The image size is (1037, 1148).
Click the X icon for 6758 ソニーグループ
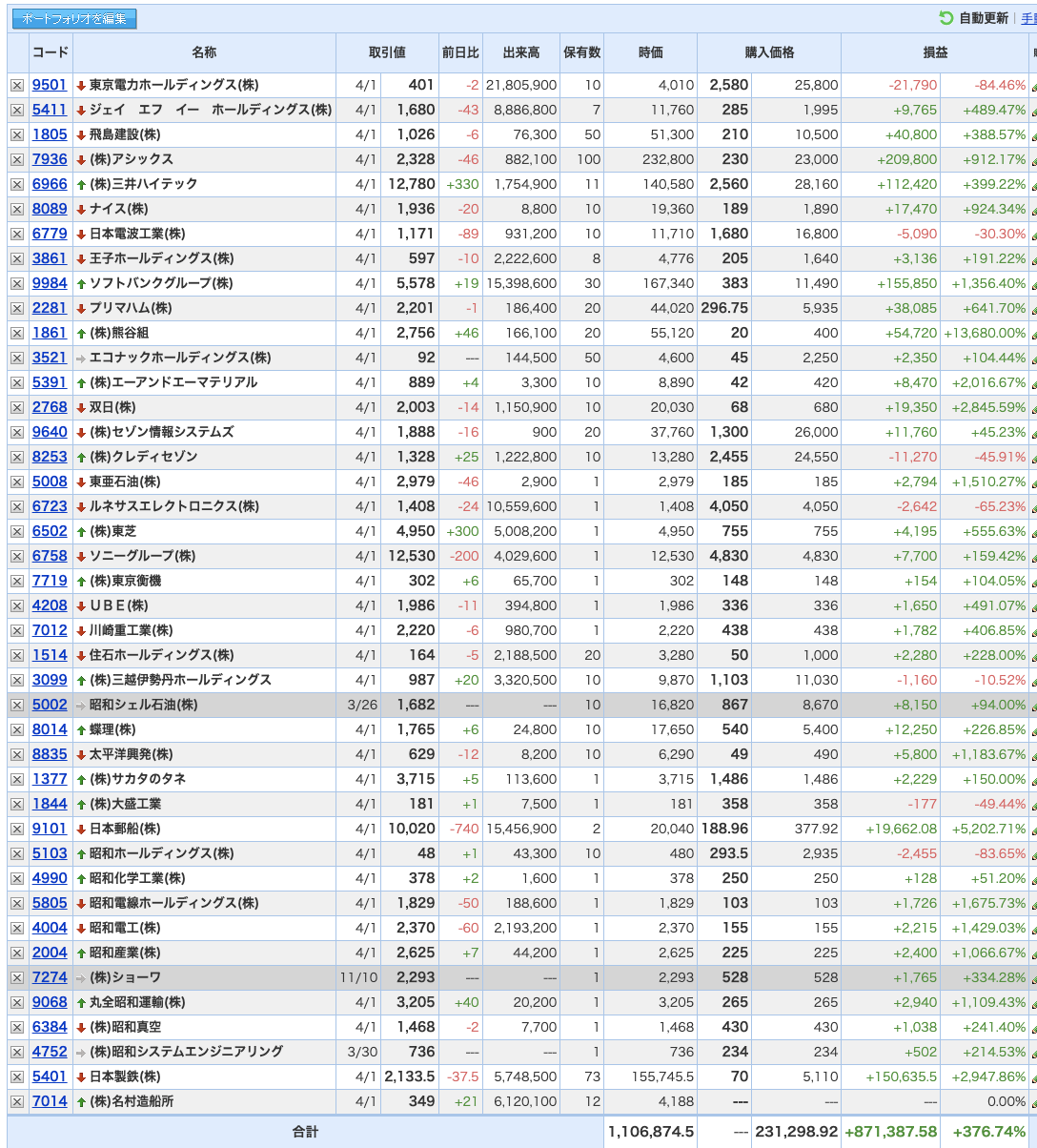[x=17, y=556]
